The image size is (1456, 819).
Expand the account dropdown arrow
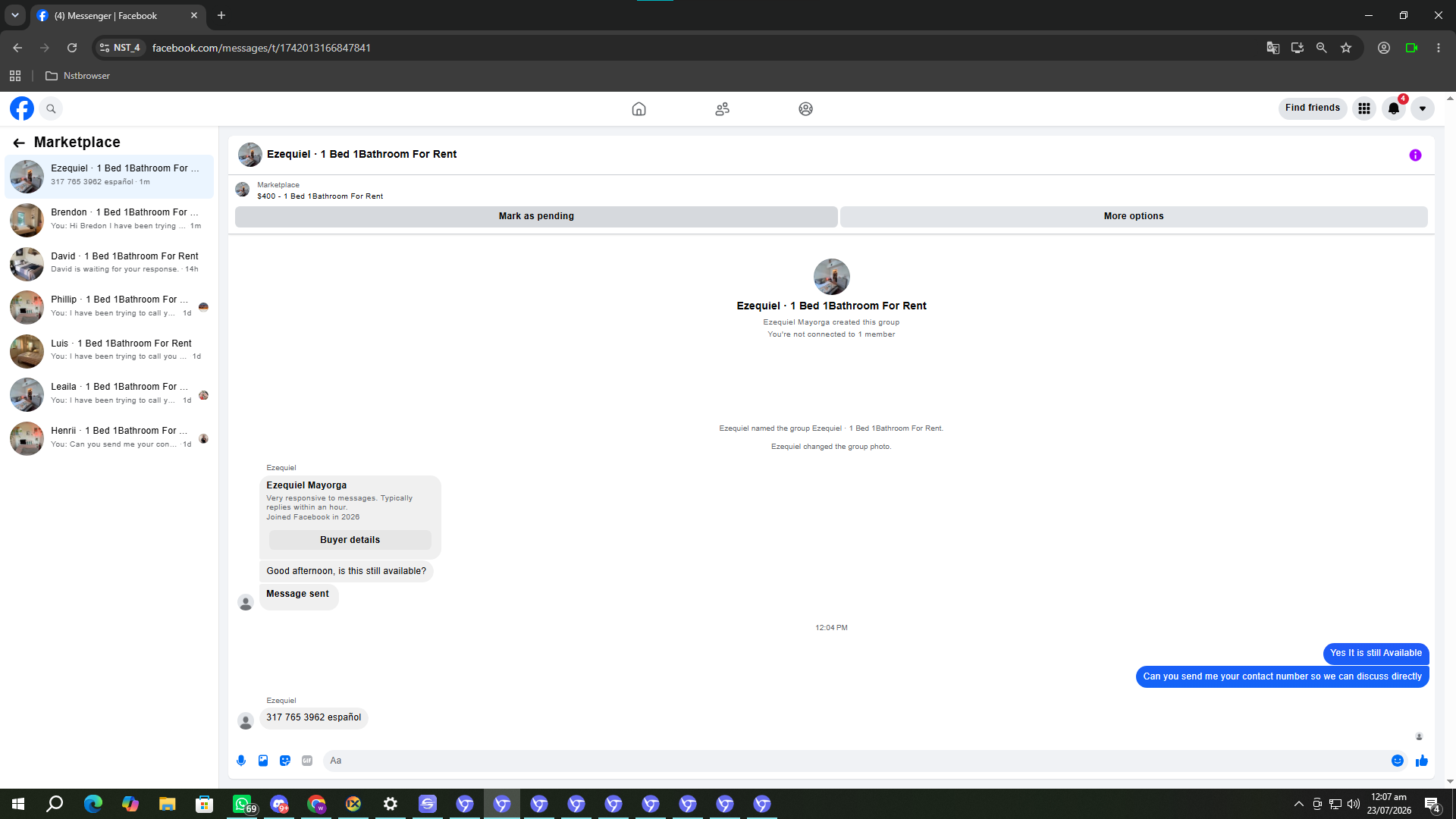point(1423,108)
